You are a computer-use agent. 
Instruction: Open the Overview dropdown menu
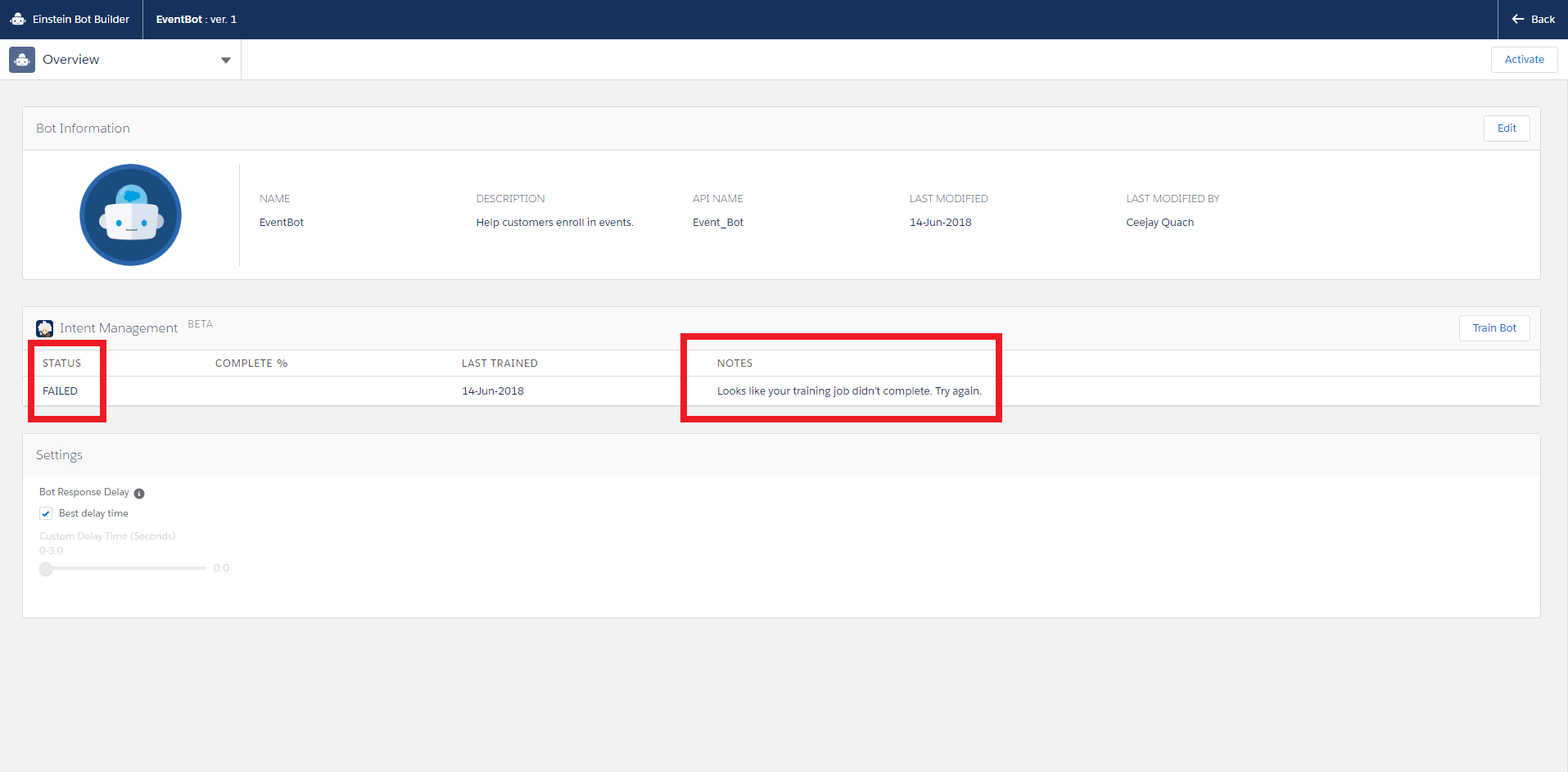click(226, 60)
